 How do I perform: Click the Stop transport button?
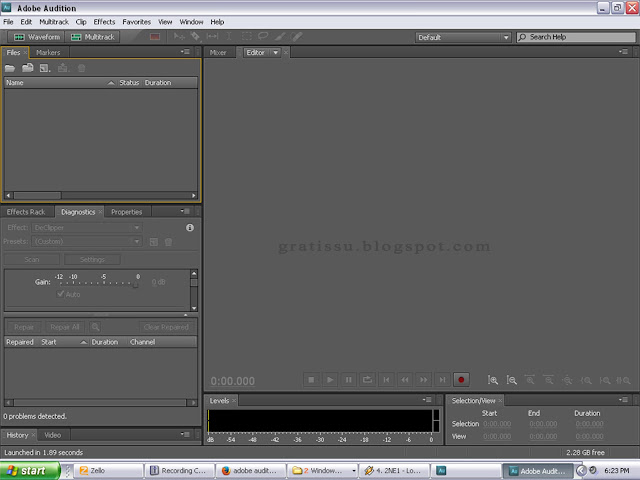[311, 380]
